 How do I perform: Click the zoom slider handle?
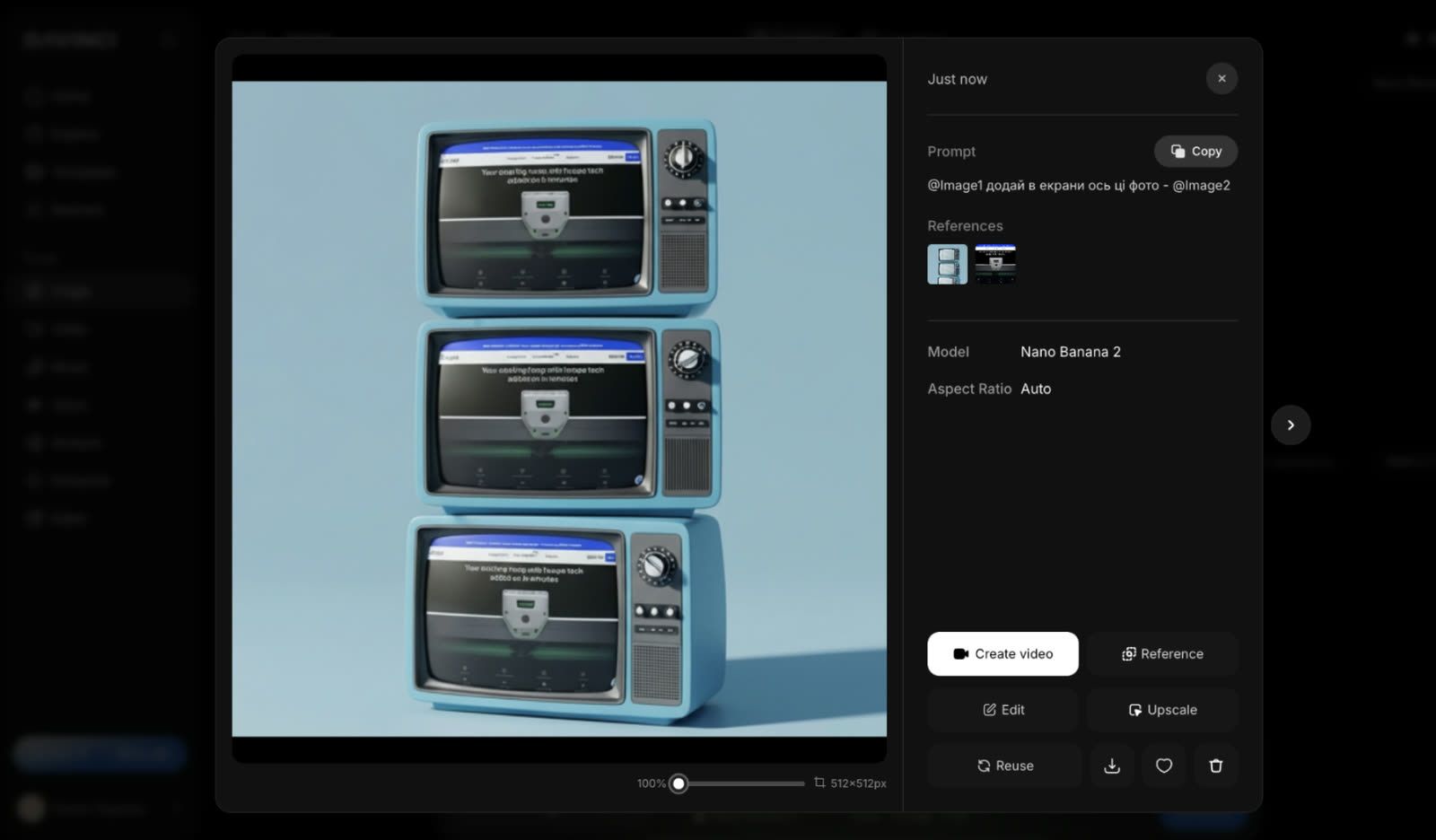(x=679, y=783)
